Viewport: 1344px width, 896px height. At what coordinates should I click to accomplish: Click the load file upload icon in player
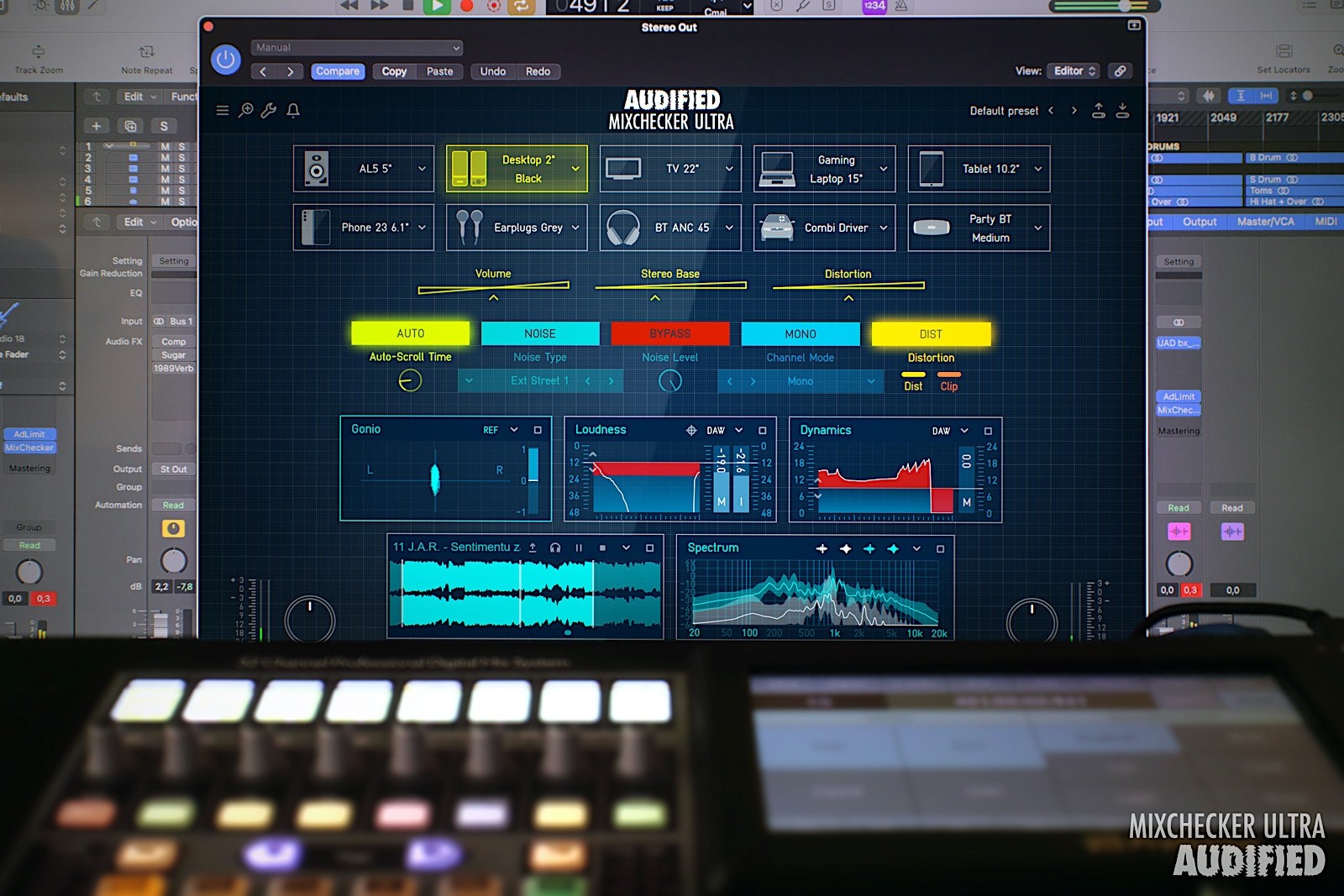532,548
